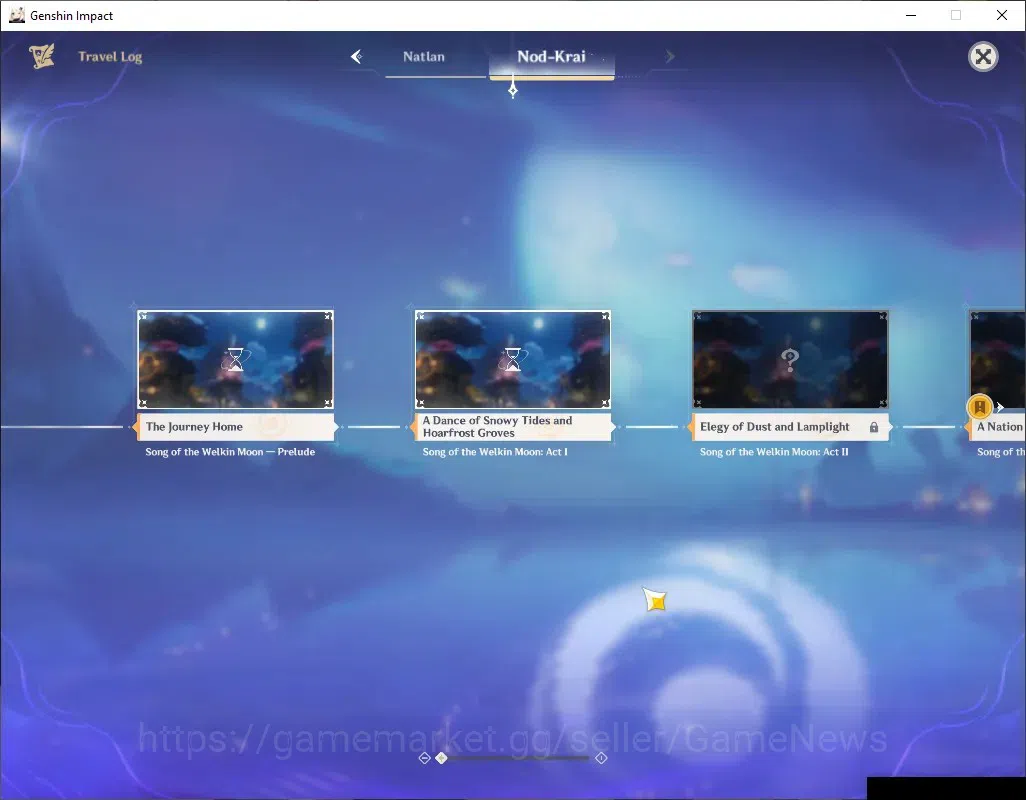Screen dimensions: 1026x800
Task: Close the Travel Log with X button
Action: [x=983, y=57]
